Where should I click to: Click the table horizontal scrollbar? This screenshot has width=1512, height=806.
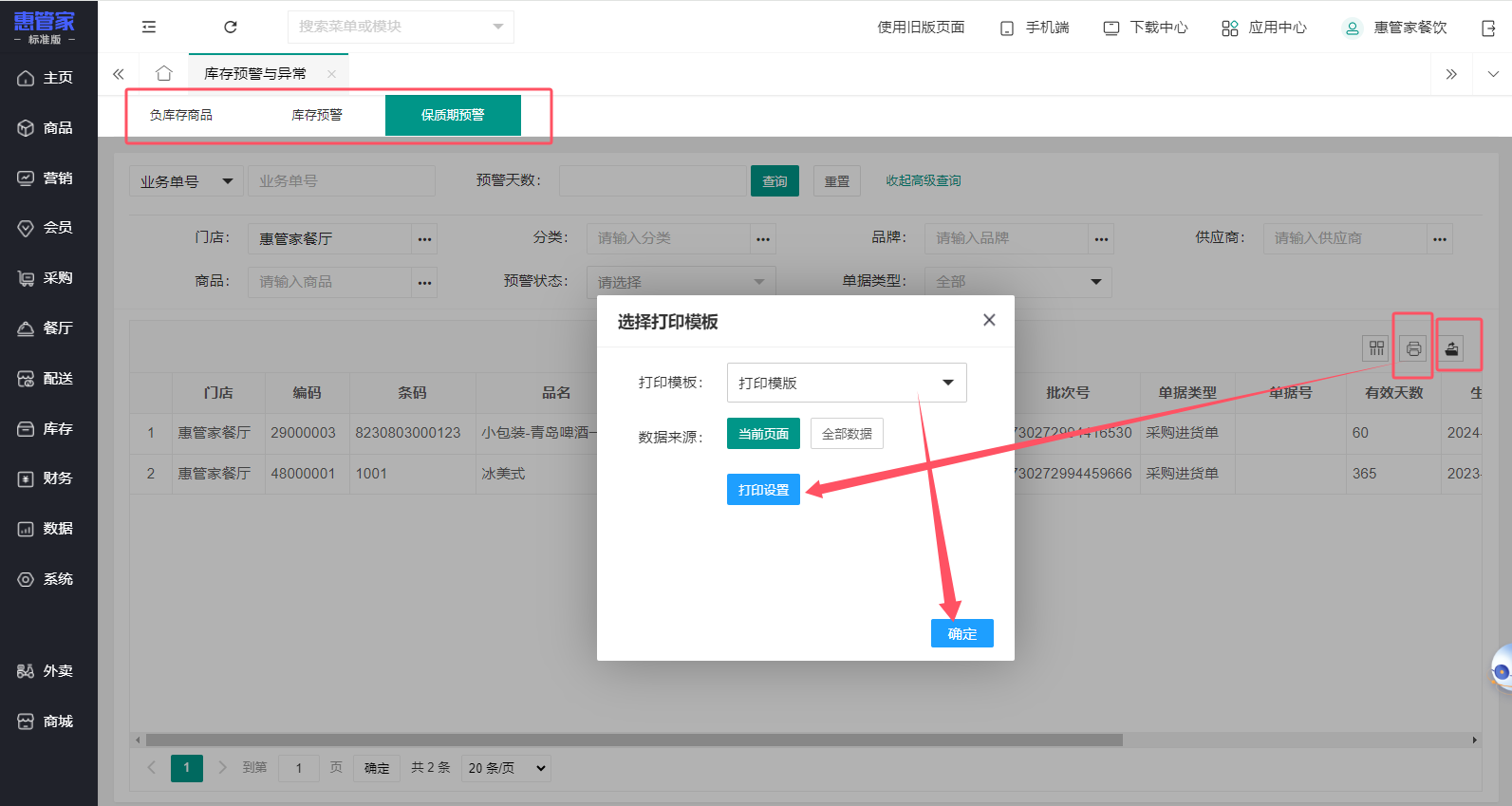point(634,740)
